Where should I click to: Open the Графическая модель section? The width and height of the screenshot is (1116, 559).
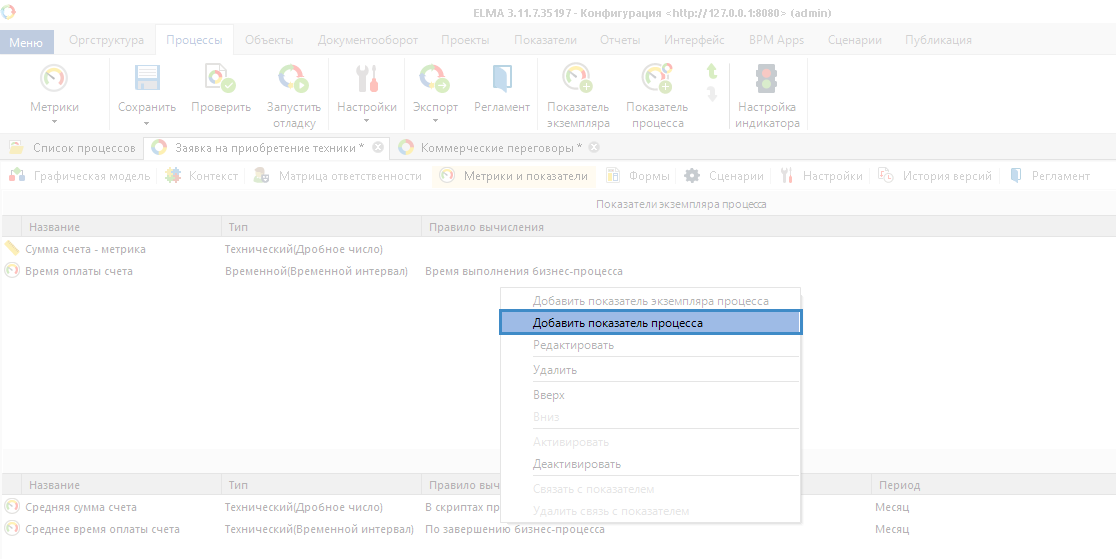click(91, 176)
